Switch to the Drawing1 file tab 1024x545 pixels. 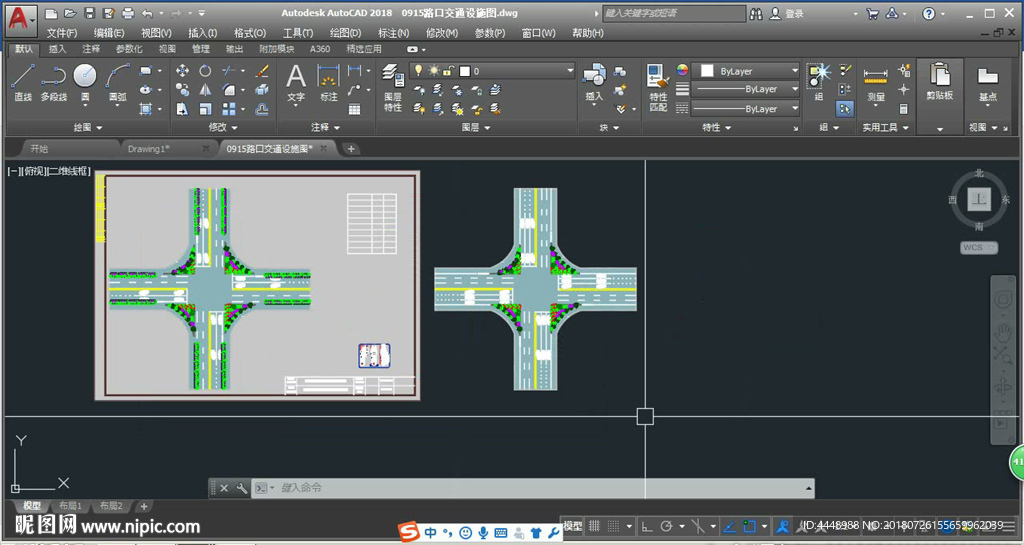[148, 149]
